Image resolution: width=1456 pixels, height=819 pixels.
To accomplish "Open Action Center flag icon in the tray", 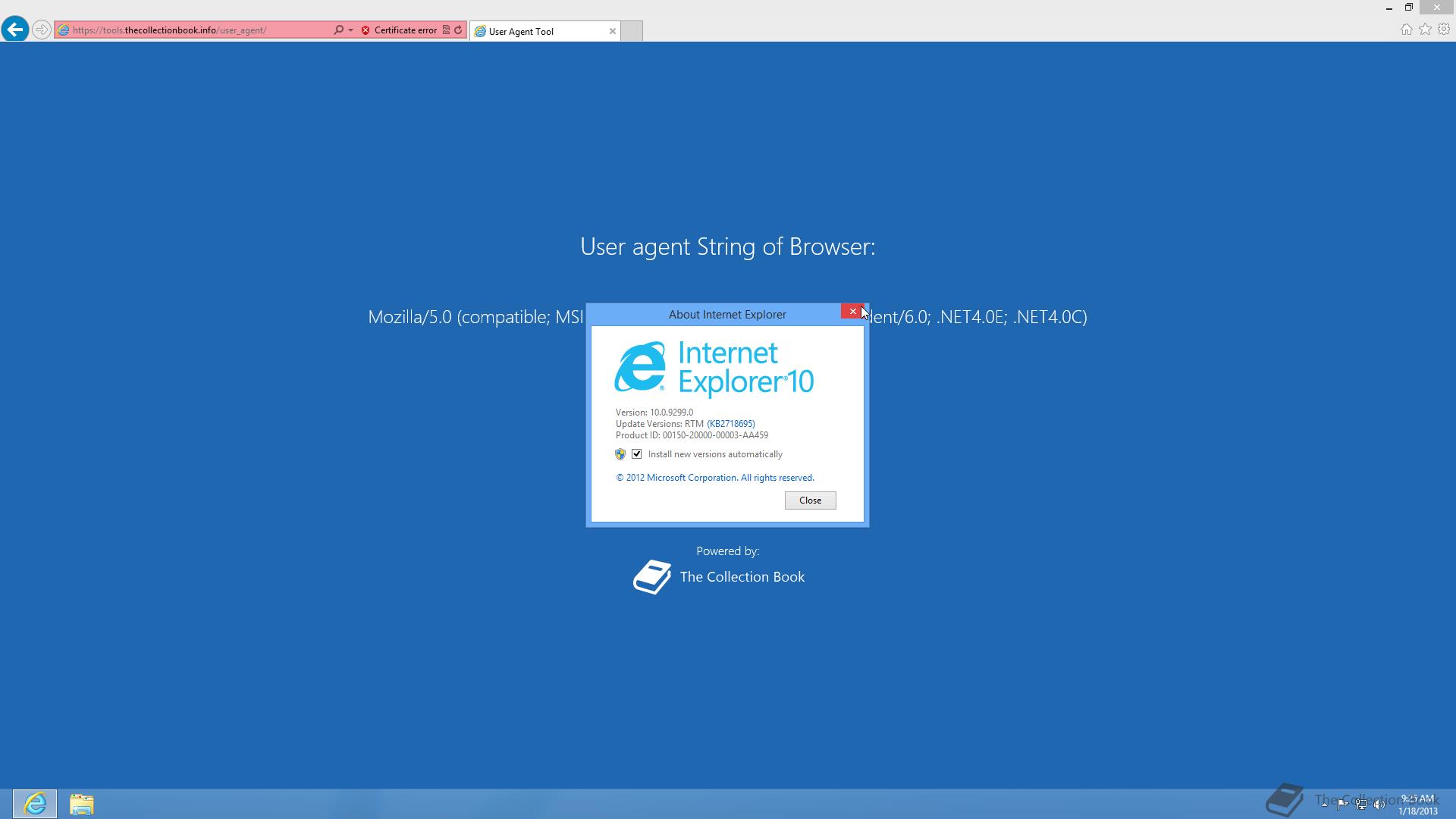I will point(1342,804).
